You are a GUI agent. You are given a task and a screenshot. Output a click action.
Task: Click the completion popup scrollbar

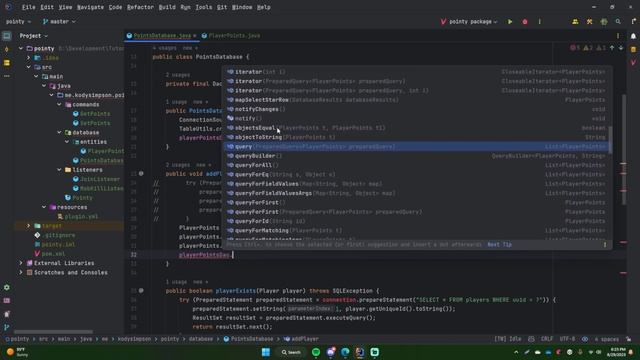610,140
